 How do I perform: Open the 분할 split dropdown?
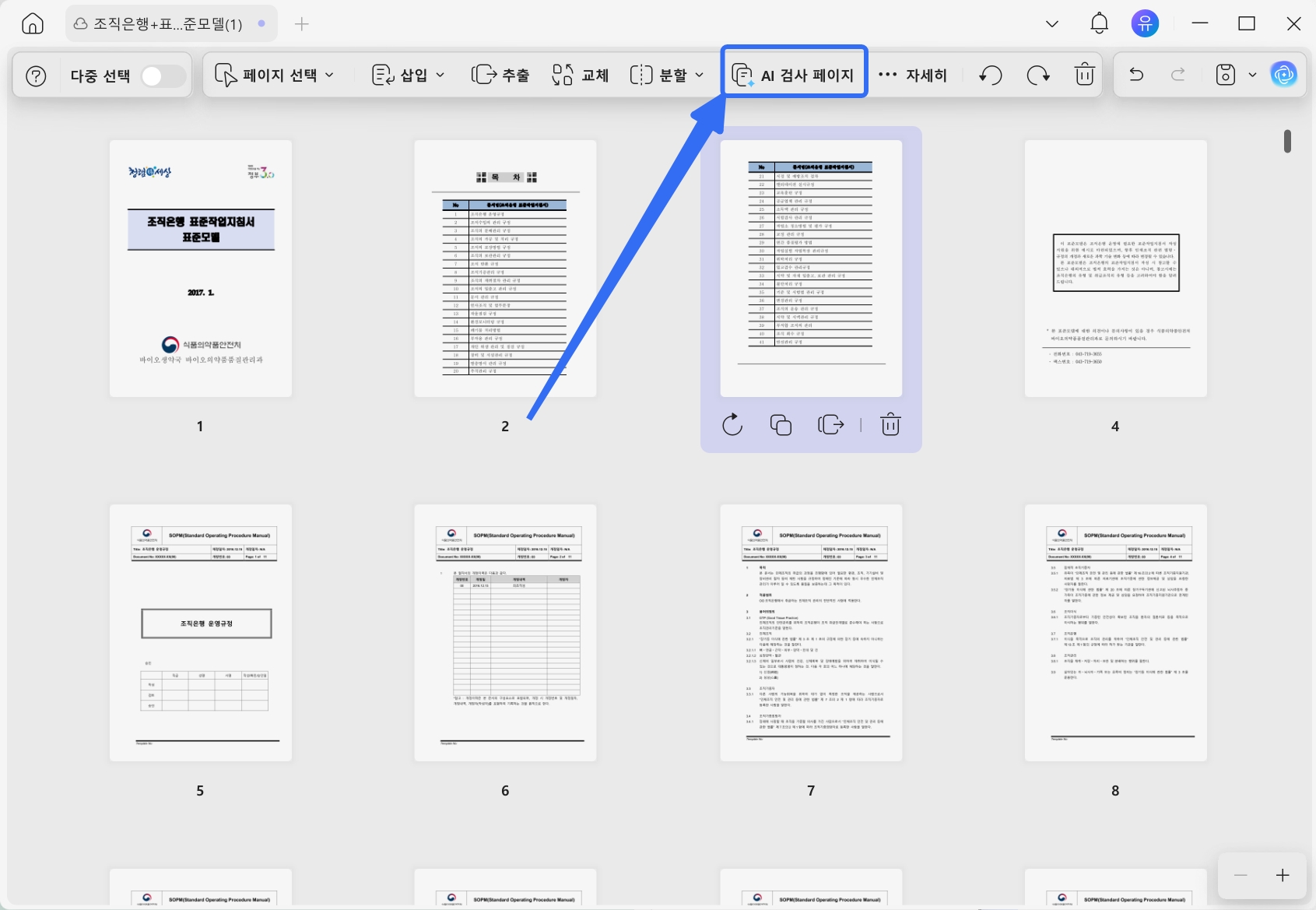pos(667,76)
